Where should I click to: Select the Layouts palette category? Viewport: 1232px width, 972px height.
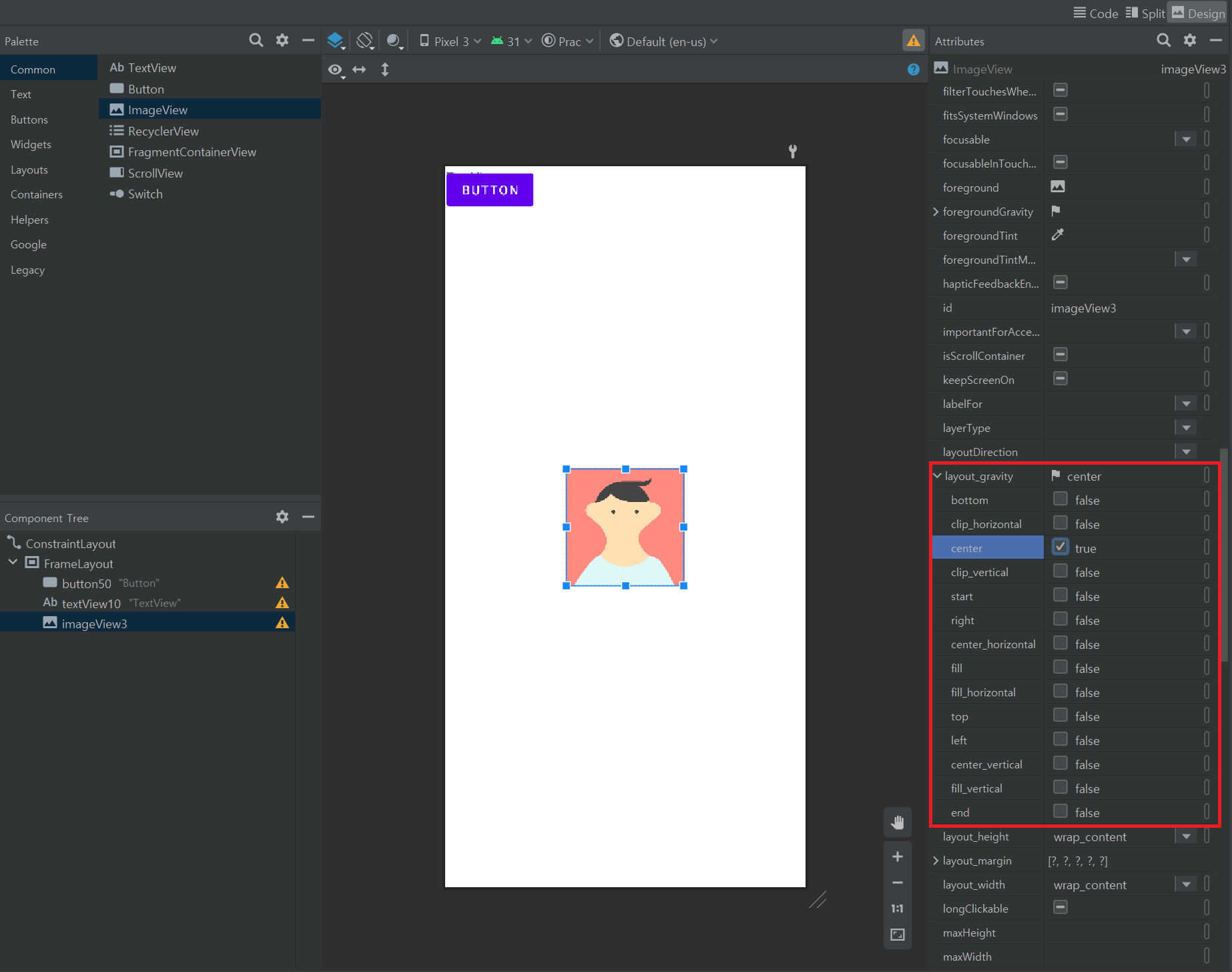point(29,170)
